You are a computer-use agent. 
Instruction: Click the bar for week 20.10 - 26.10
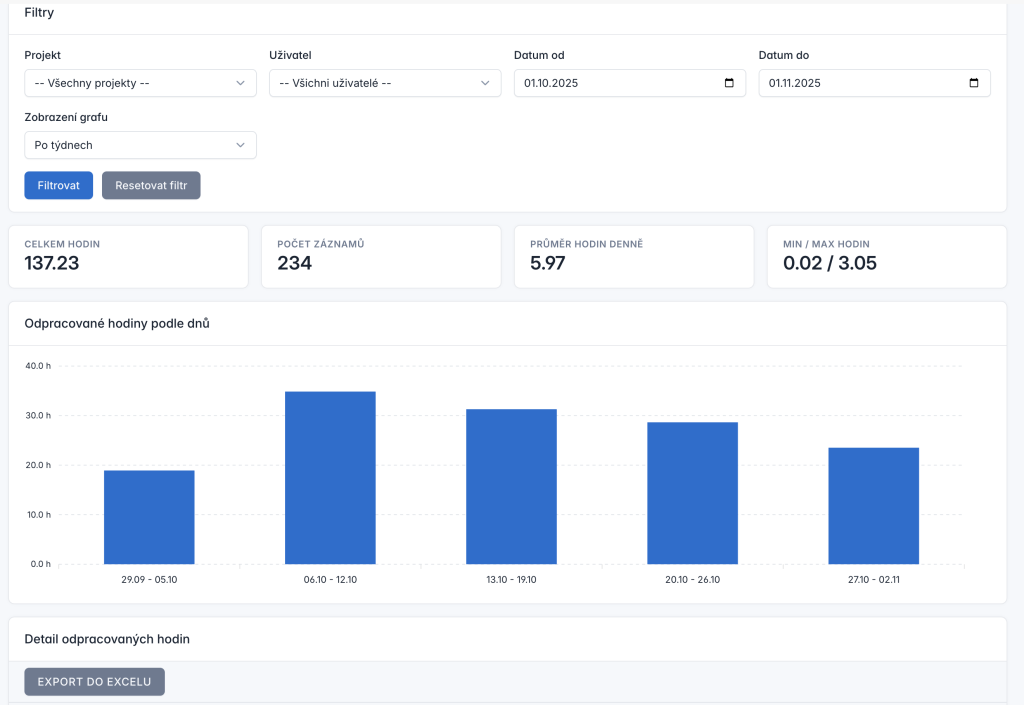tap(692, 493)
